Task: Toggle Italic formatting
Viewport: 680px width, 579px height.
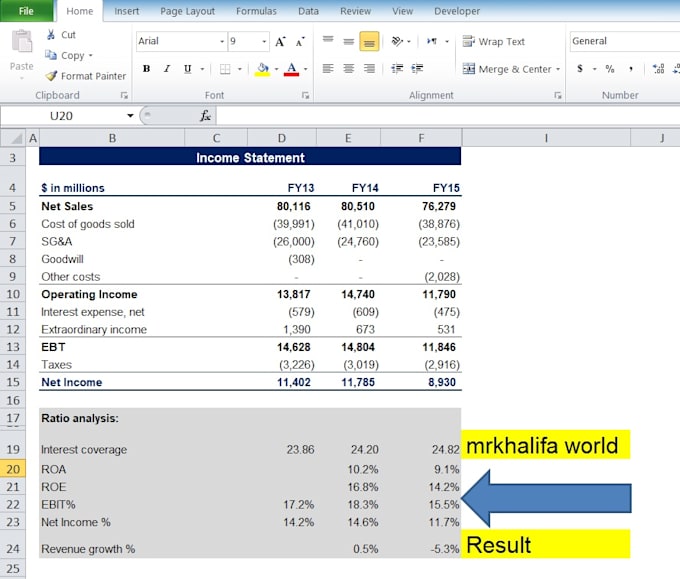Action: coord(167,69)
